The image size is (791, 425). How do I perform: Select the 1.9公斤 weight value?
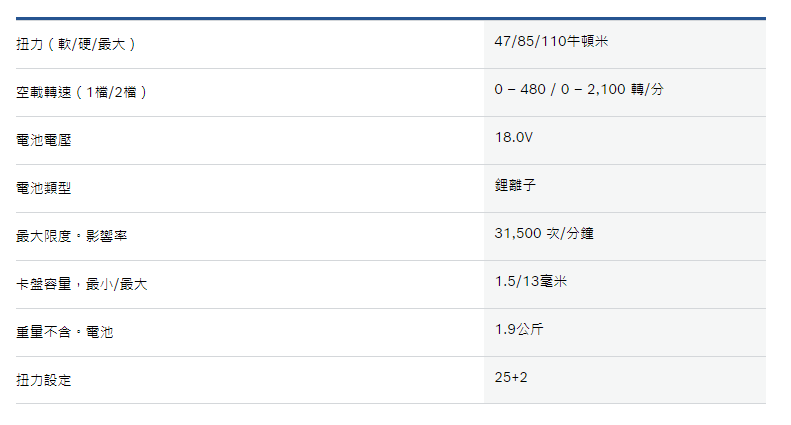click(x=519, y=329)
